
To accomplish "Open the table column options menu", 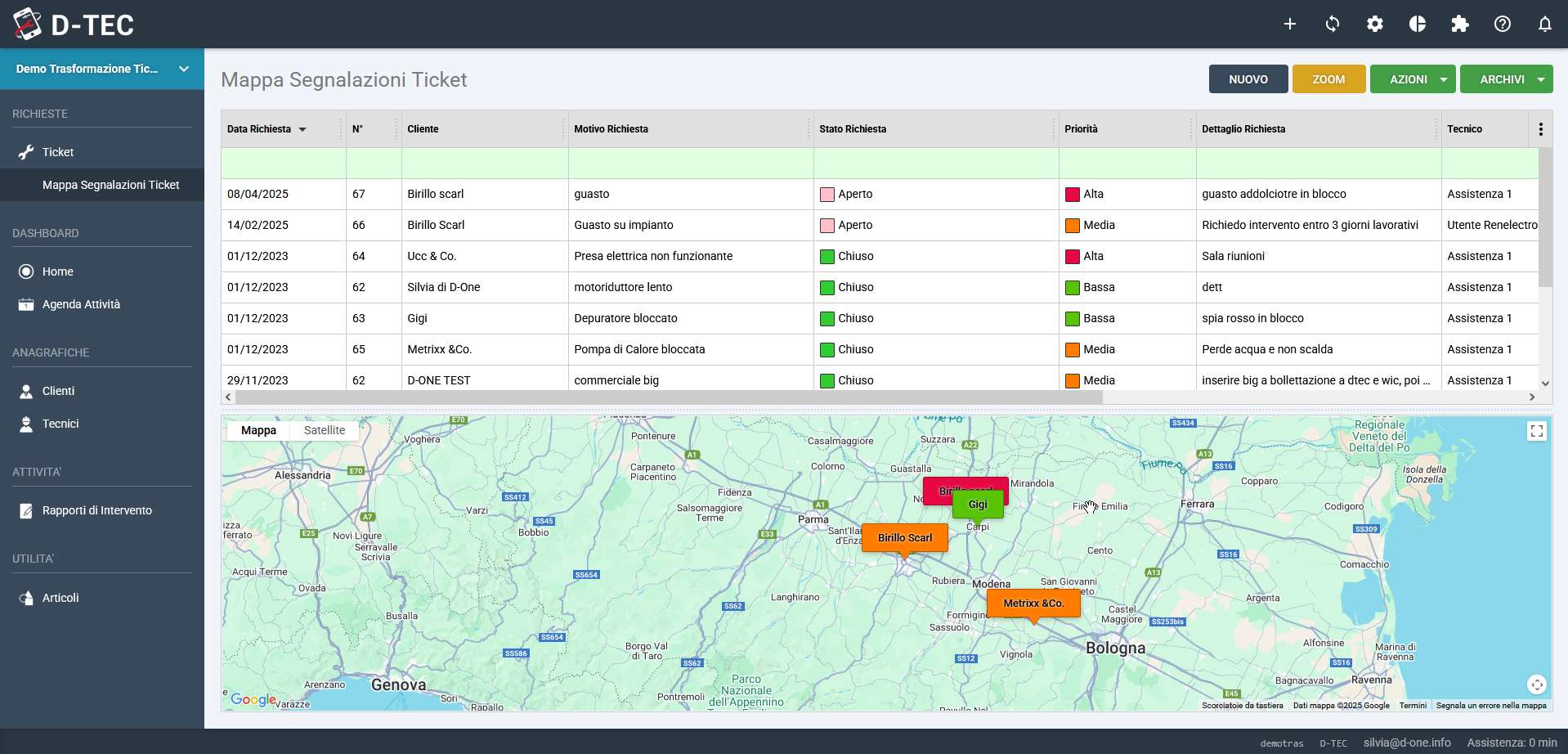I will [x=1540, y=129].
